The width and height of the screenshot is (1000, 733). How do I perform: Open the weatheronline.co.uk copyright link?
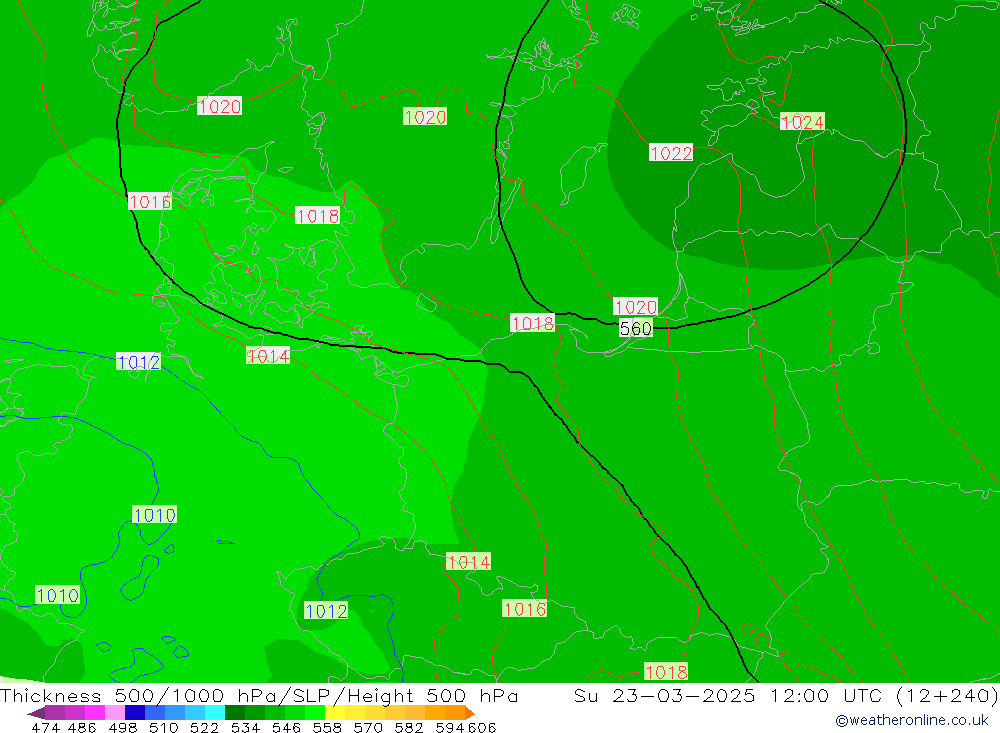(911, 720)
